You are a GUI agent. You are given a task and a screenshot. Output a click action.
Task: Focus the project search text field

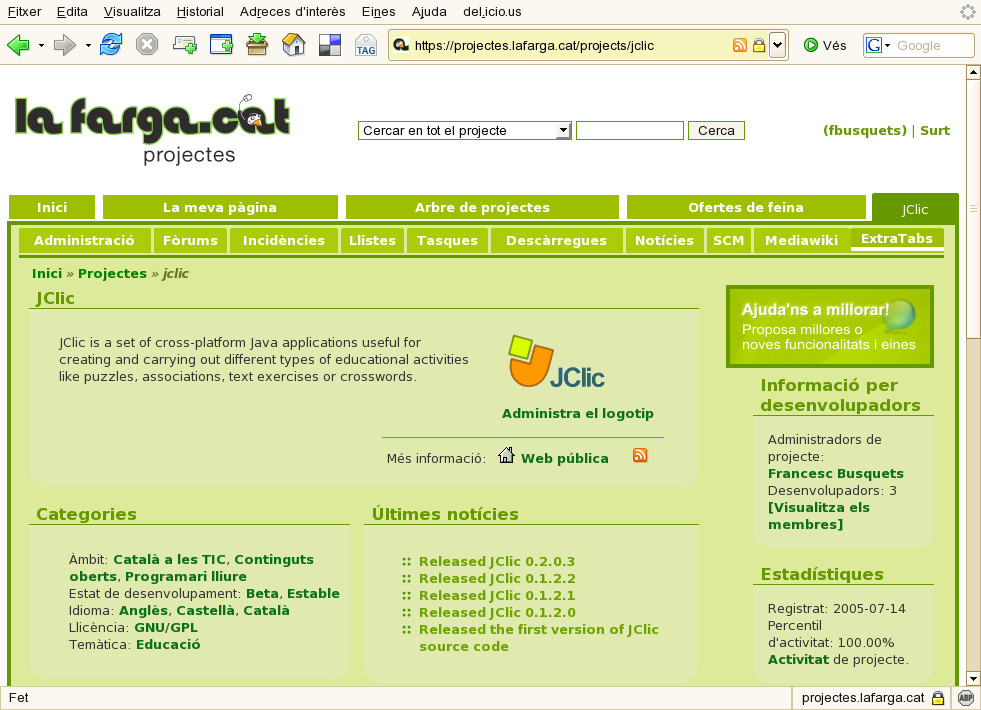629,130
